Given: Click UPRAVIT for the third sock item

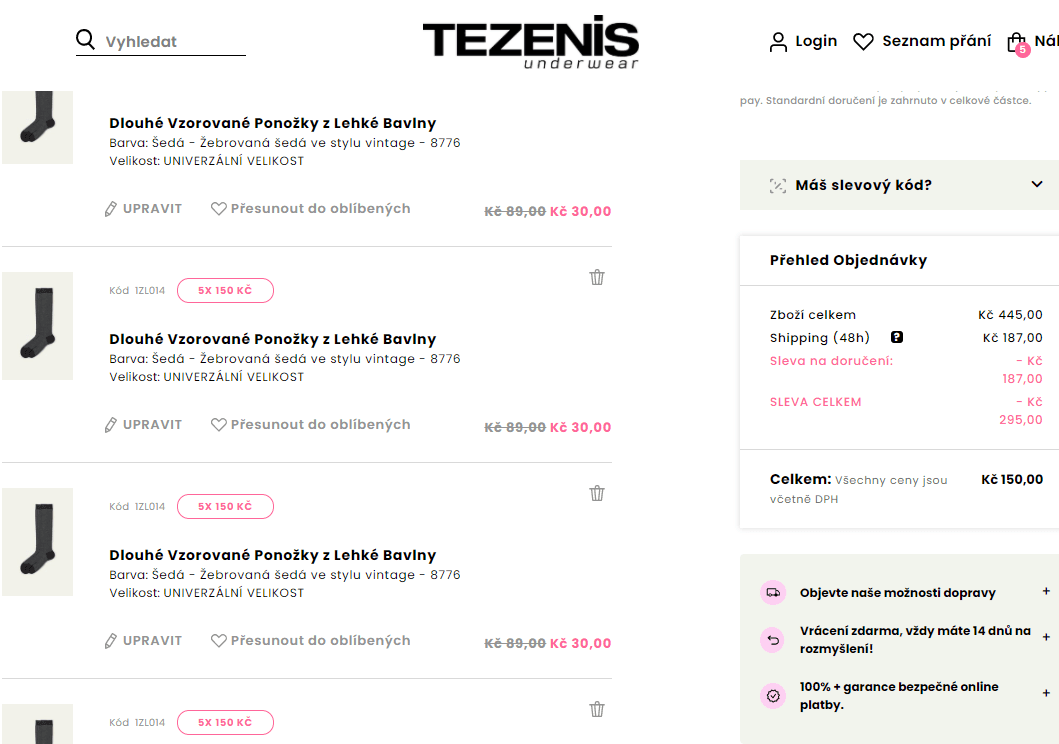Looking at the screenshot, I should pos(143,641).
